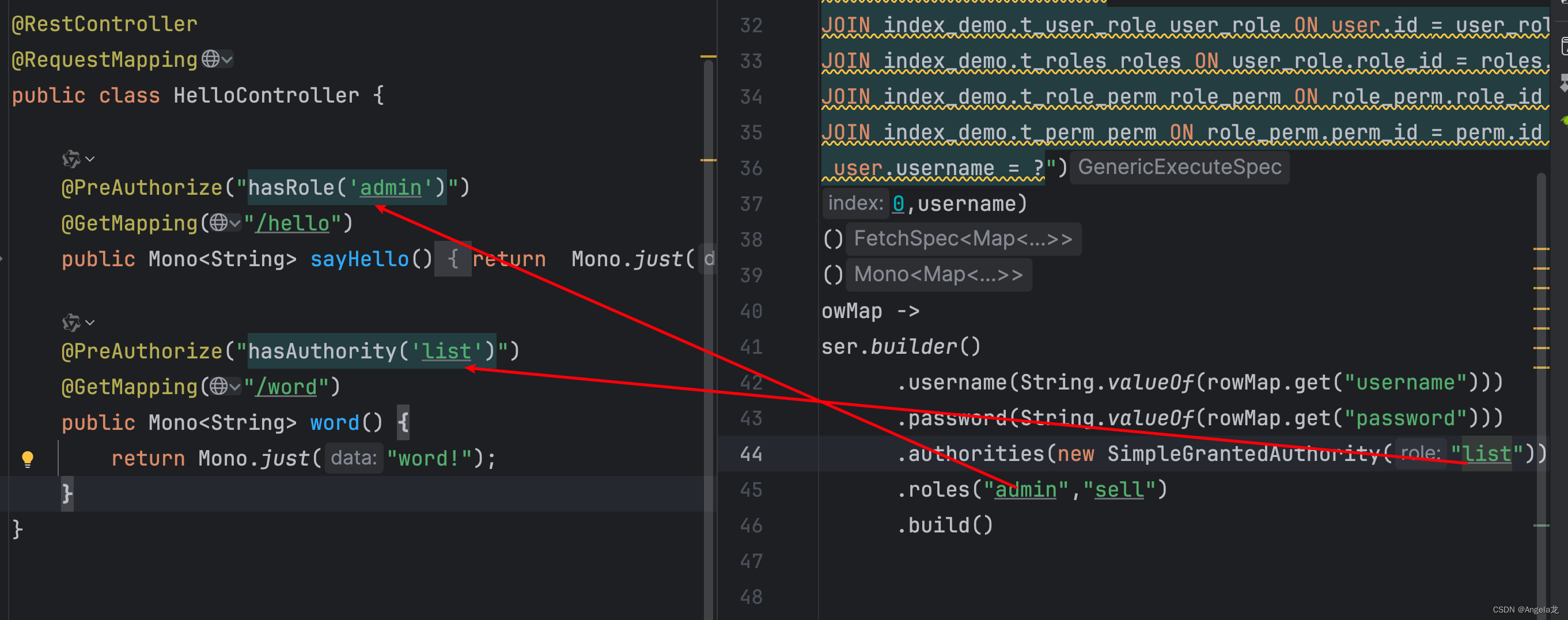
Task: Click the yellow lightbulb quick-fix icon
Action: tap(28, 459)
